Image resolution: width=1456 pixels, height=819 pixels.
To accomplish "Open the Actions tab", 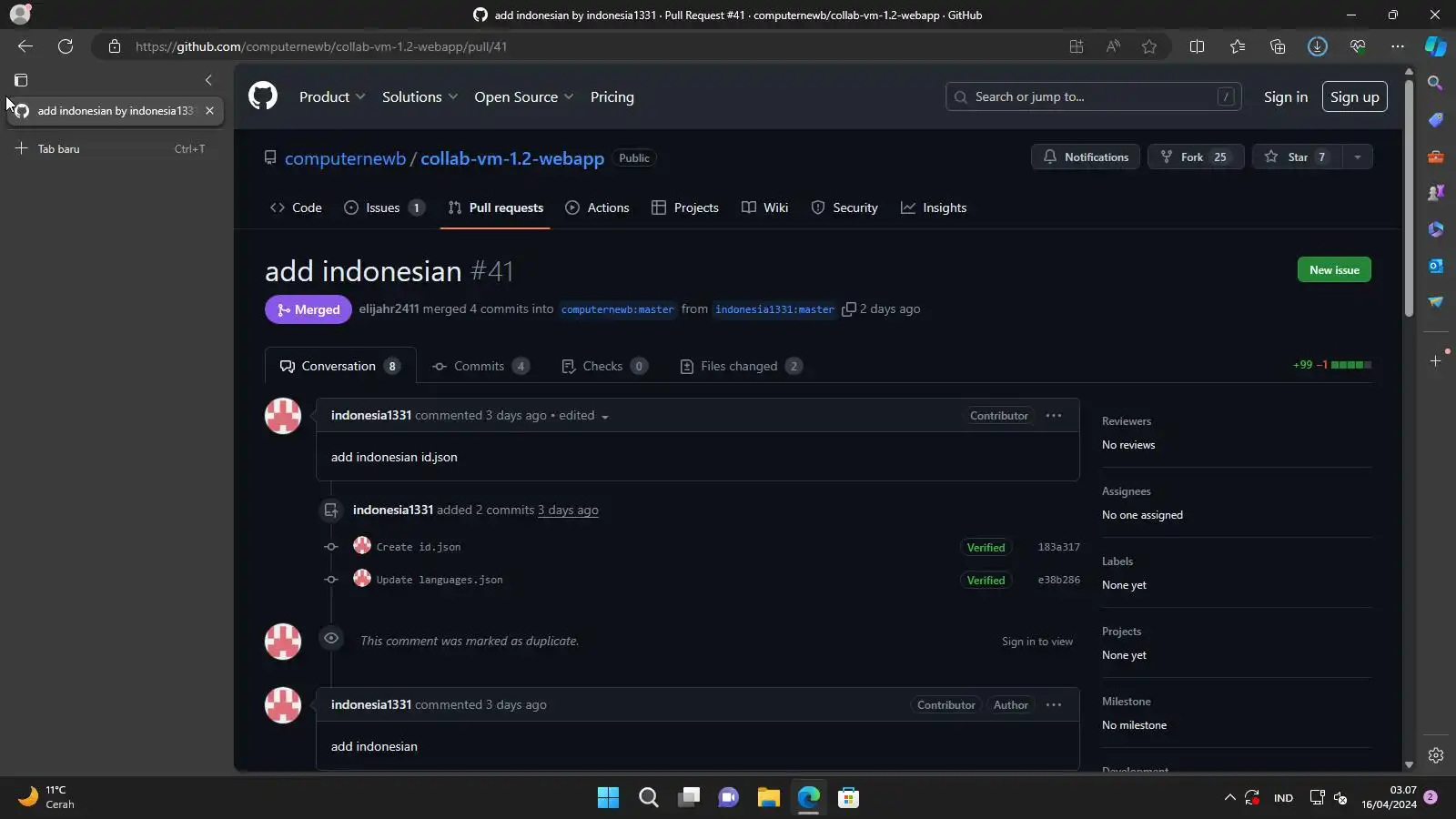I will [x=597, y=207].
